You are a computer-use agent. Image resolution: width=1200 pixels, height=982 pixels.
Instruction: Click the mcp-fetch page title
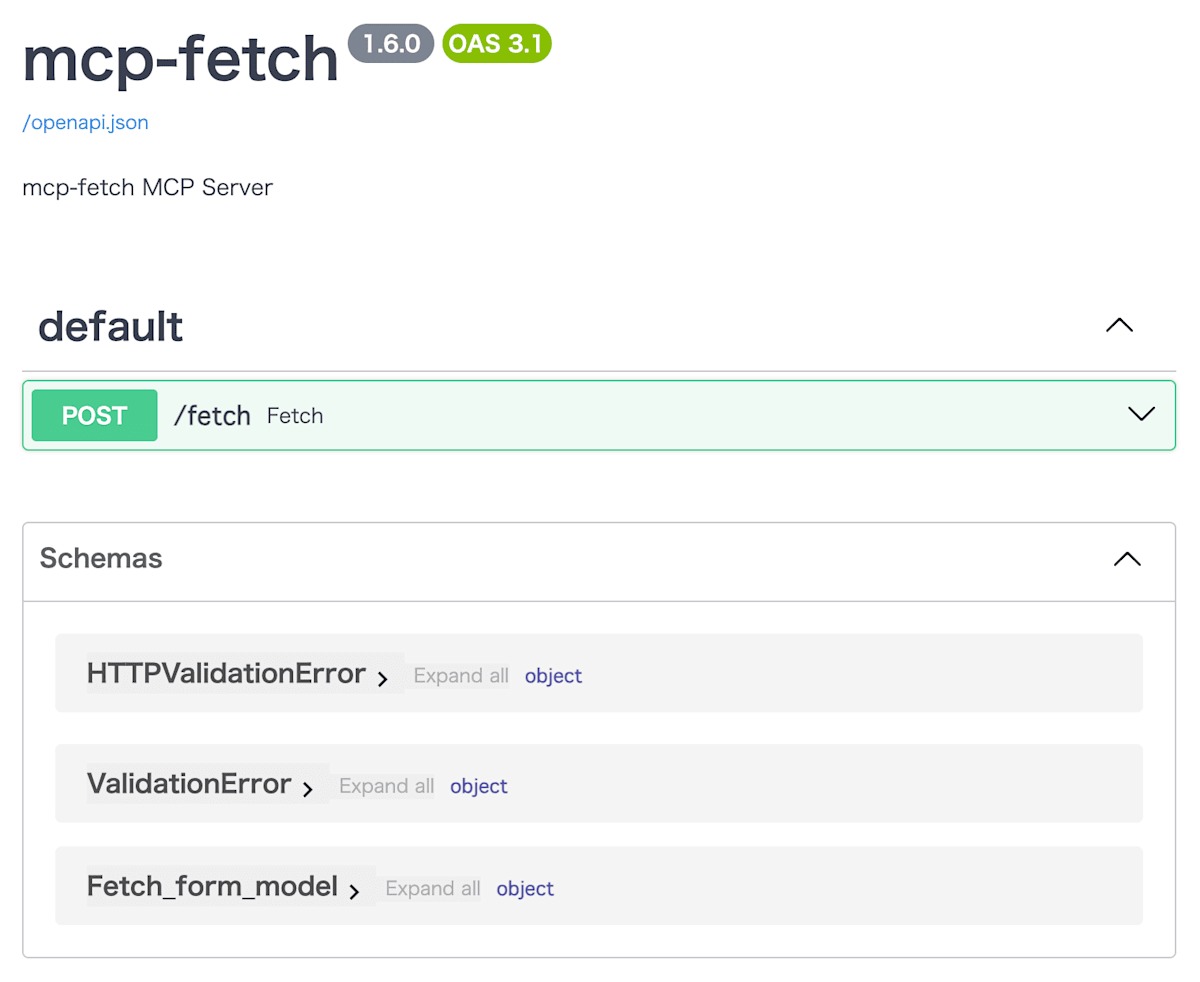pos(180,58)
